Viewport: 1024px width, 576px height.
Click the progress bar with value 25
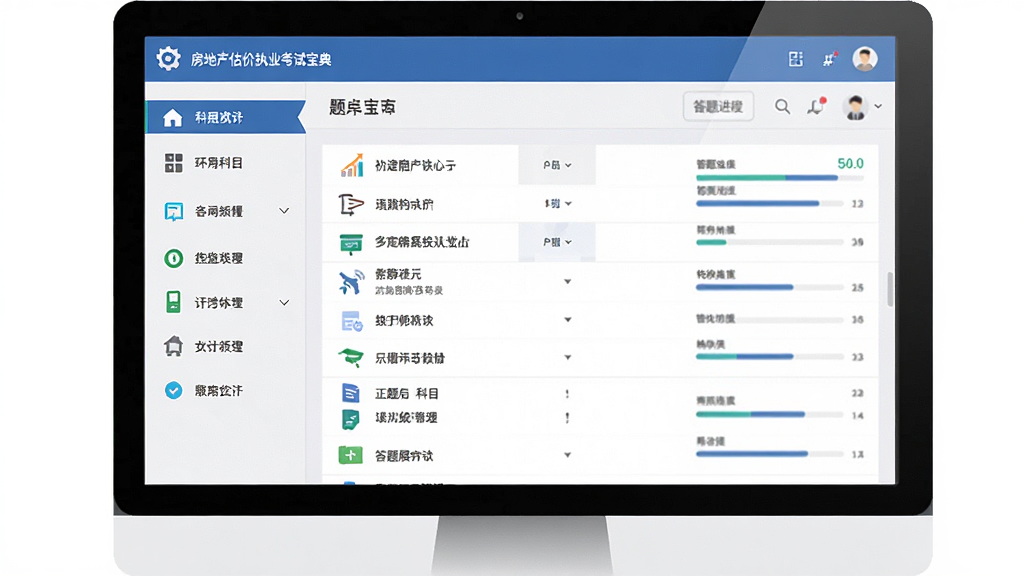pyautogui.click(x=769, y=287)
